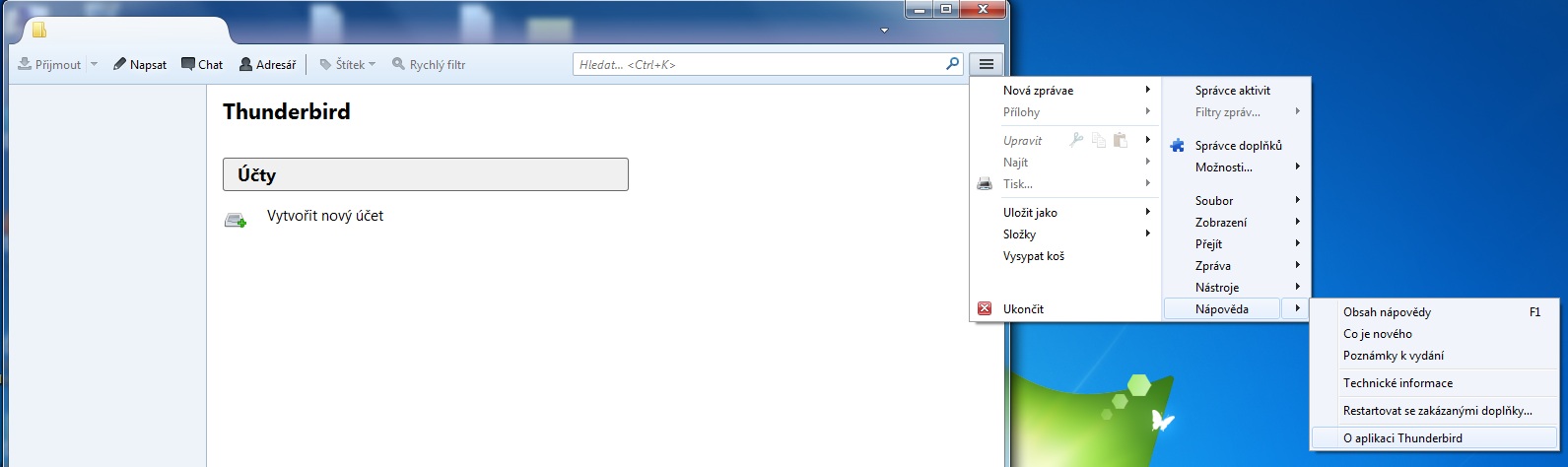
Task: Open the Najít menu entry
Action: click(1064, 162)
